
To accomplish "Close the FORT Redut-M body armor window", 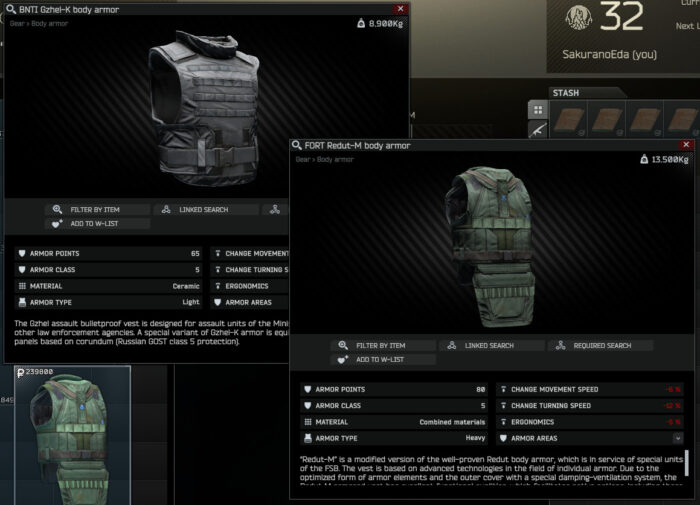I will click(686, 145).
